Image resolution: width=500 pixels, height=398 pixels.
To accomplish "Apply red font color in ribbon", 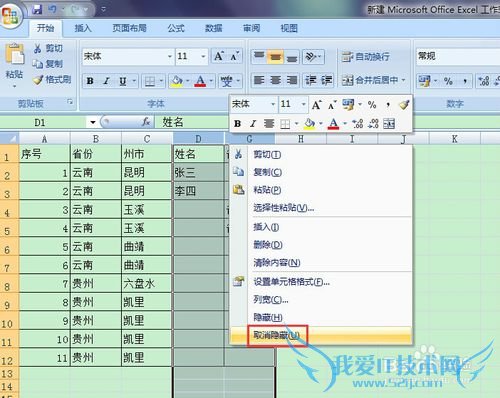I will click(200, 81).
